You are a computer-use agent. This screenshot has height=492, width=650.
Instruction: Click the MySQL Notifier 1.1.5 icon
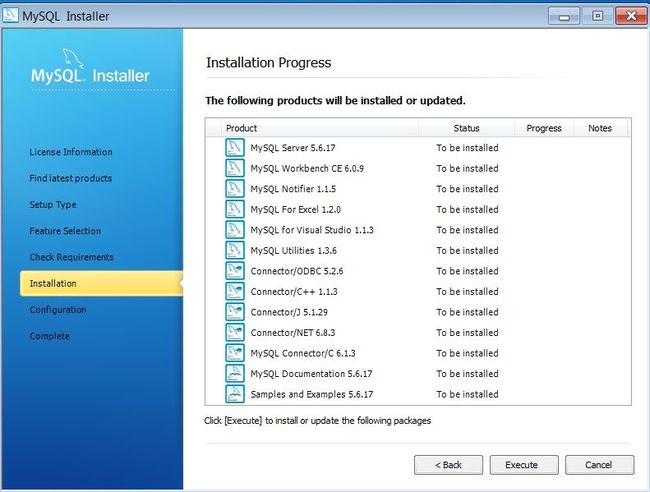coord(235,189)
